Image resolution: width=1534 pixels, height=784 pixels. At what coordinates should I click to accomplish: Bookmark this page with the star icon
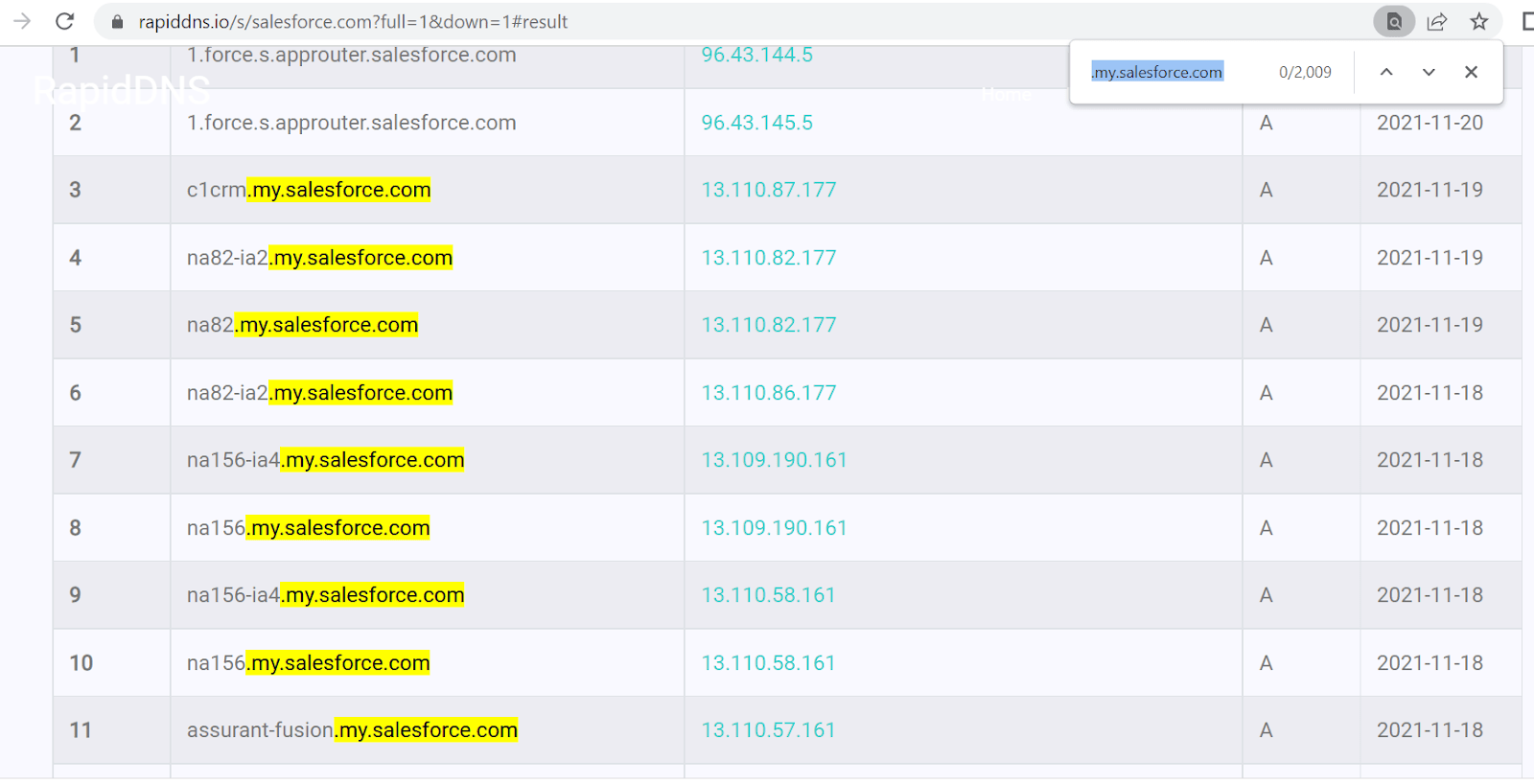(x=1479, y=21)
